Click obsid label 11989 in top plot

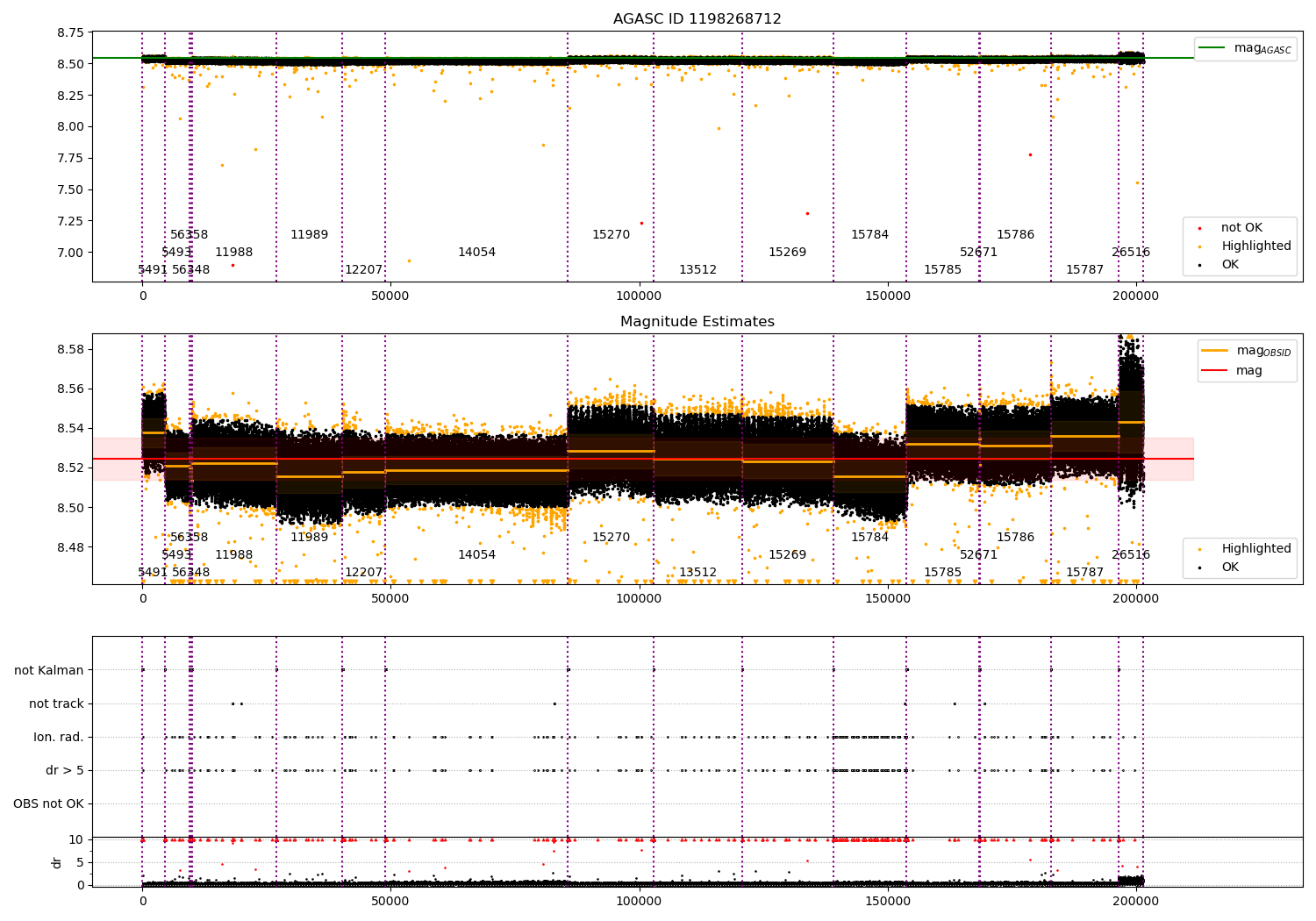(310, 235)
